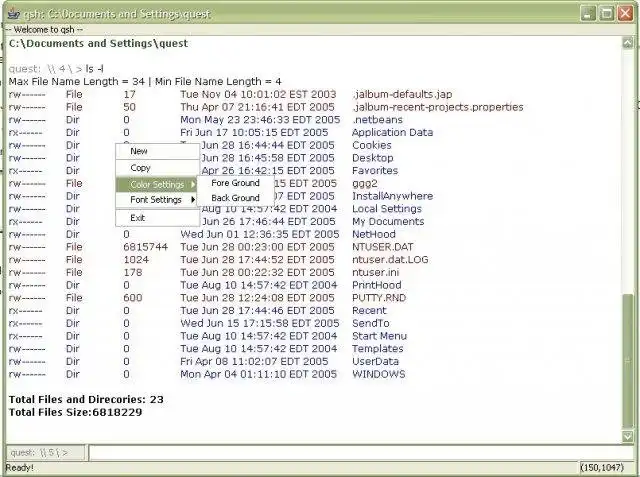
Task: Click the 600 file size value
Action: click(133, 297)
